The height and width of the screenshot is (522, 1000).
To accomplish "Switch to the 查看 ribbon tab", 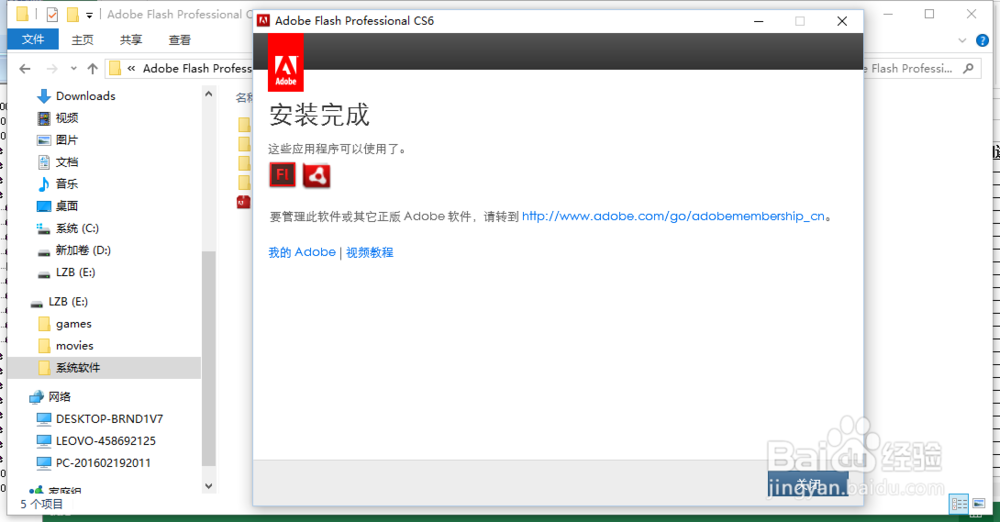I will 179,40.
